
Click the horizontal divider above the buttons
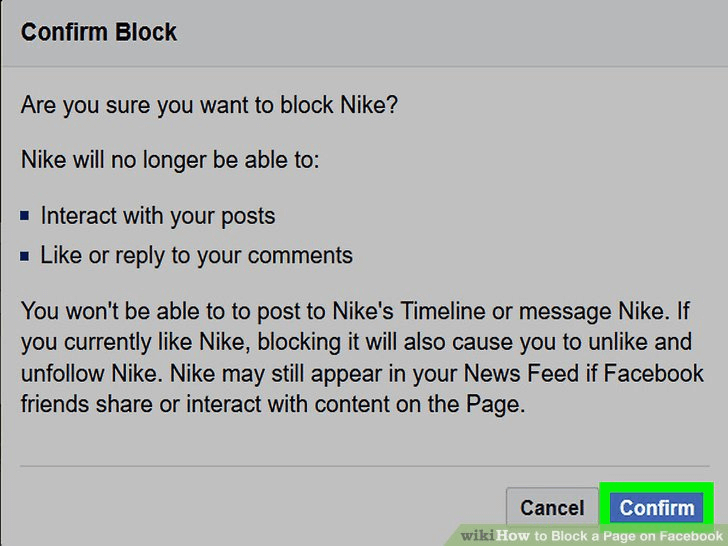[x=364, y=466]
